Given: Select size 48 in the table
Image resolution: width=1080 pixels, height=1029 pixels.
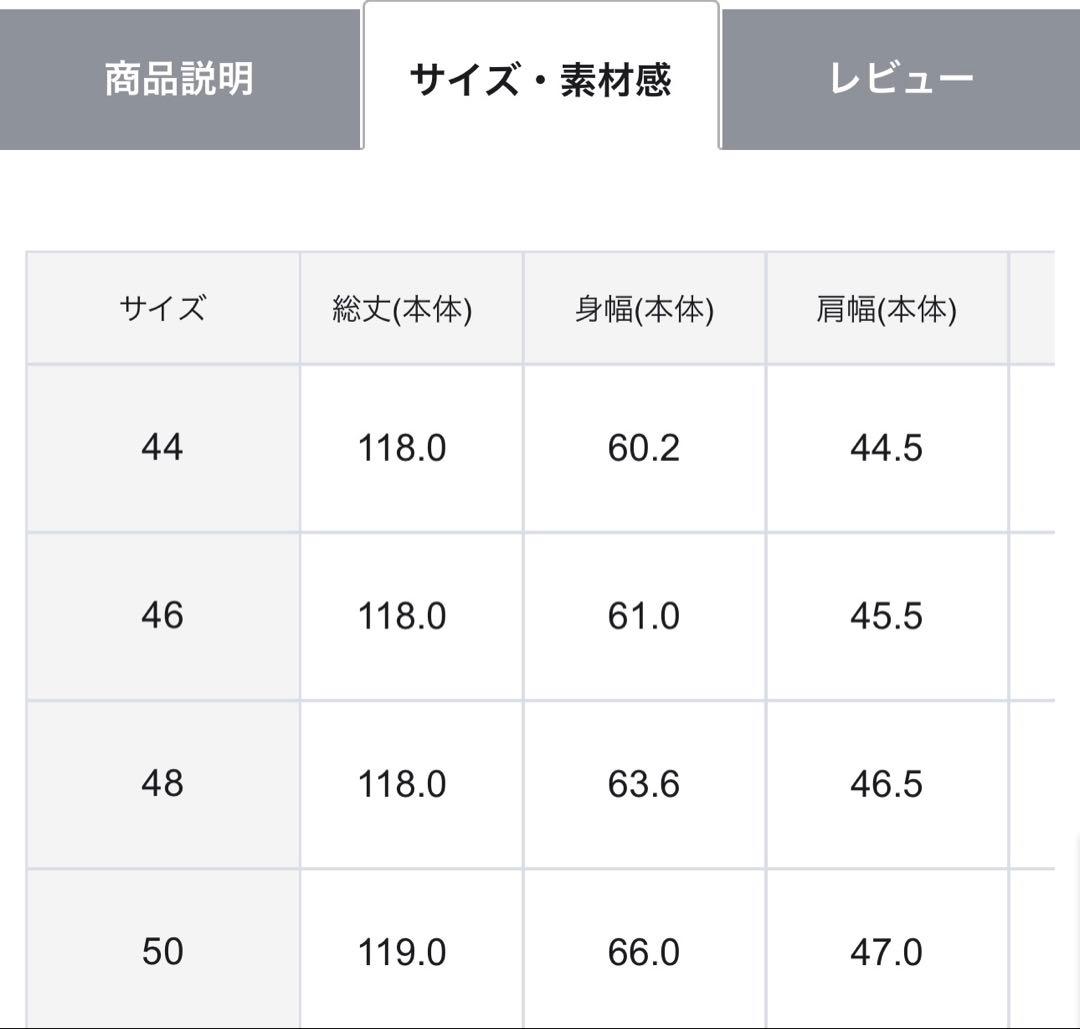Looking at the screenshot, I should (163, 785).
